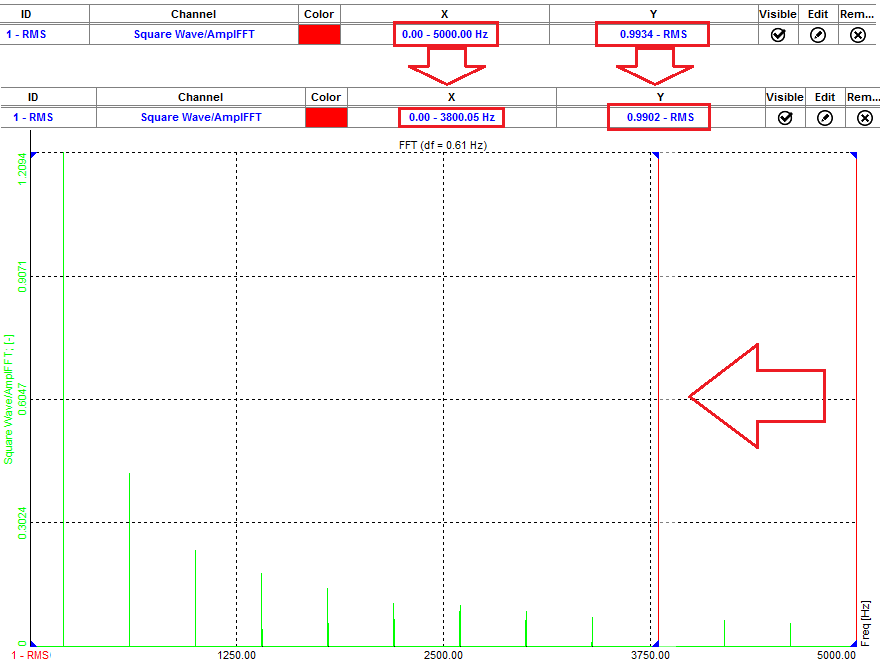The width and height of the screenshot is (880, 668).
Task: Click the 0.00 - 5000.00 Hz X value
Action: click(445, 34)
